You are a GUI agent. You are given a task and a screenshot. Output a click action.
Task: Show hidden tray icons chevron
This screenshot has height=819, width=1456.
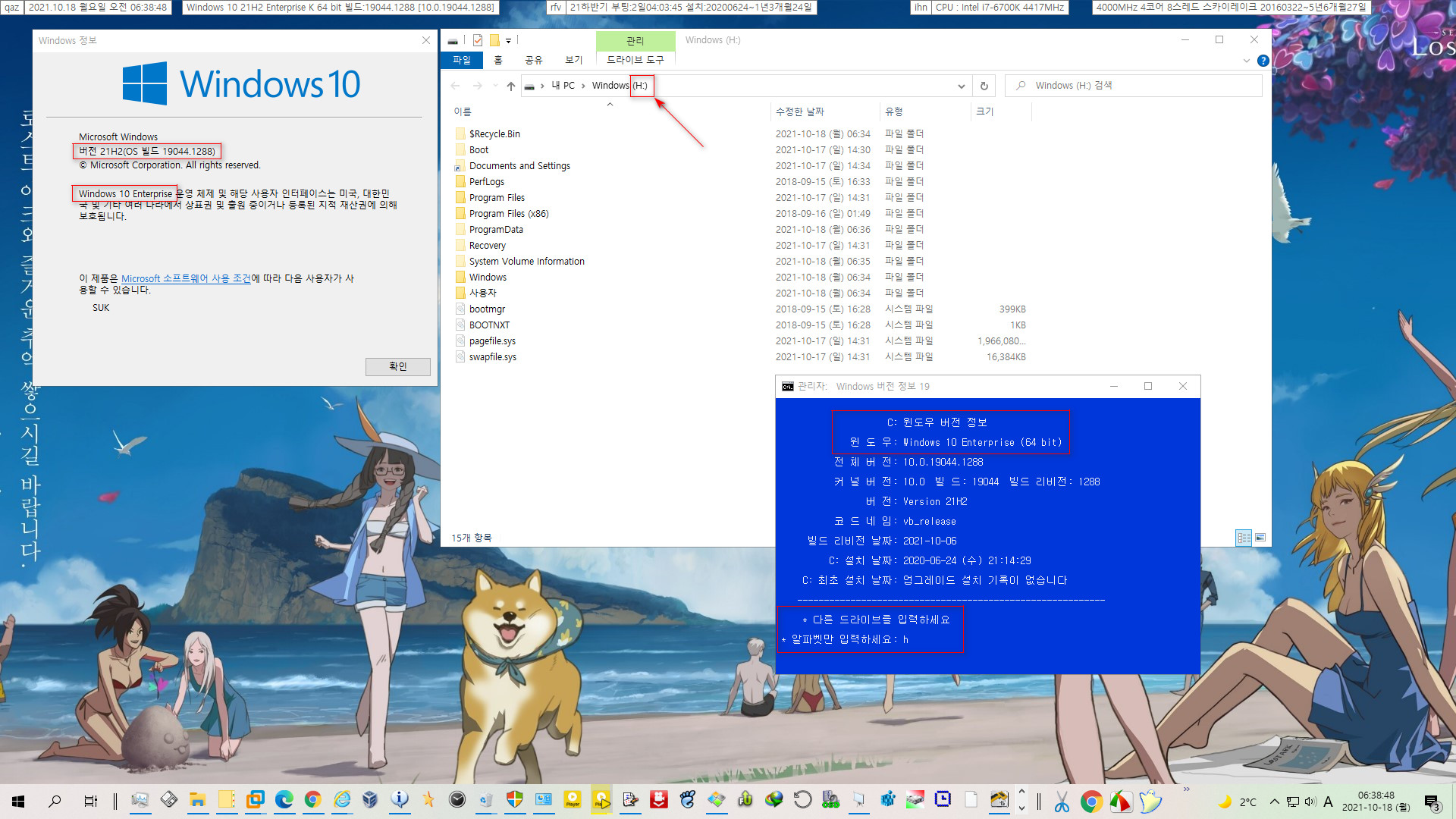(1274, 802)
